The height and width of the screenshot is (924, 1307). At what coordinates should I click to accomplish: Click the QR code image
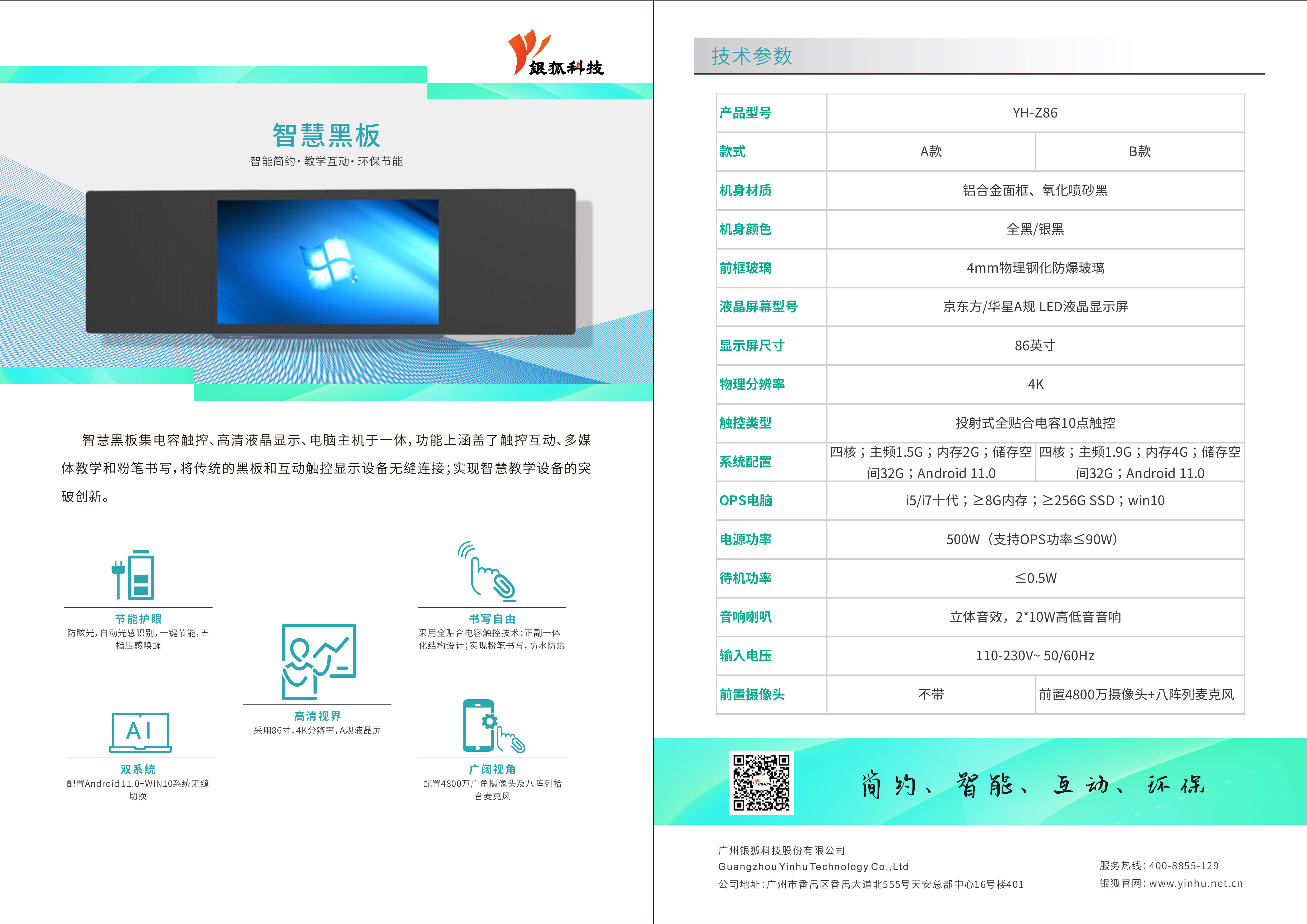(761, 782)
